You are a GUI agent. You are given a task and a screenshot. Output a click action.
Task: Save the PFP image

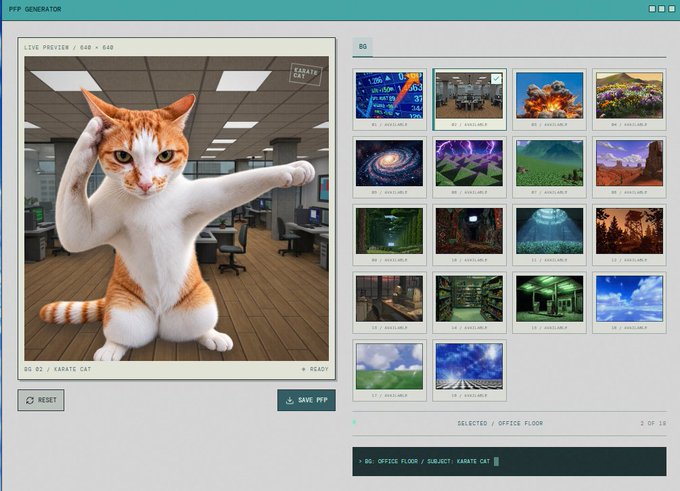(306, 400)
